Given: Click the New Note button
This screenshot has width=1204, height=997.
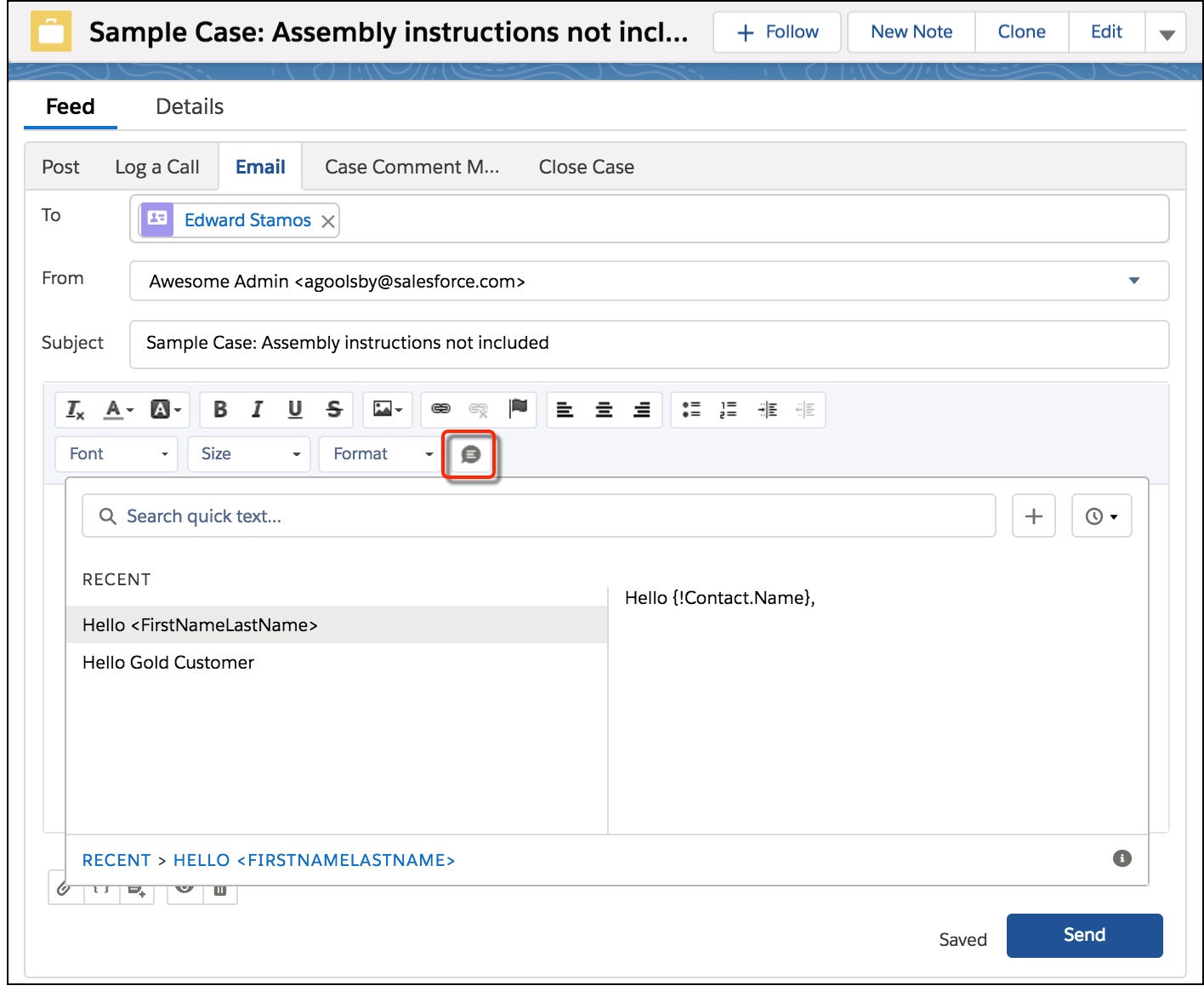Looking at the screenshot, I should click(x=912, y=32).
